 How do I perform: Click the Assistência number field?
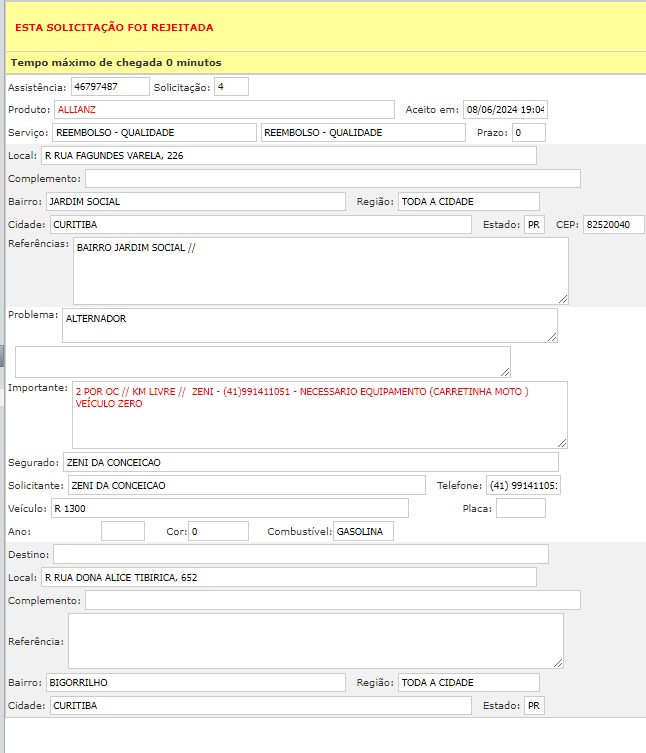click(x=109, y=87)
